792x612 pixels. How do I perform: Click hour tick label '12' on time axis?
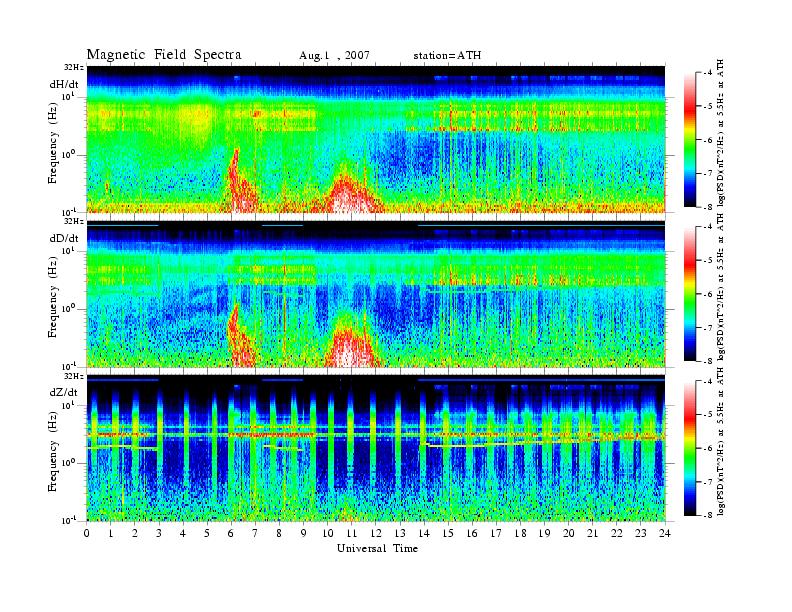pos(376,533)
